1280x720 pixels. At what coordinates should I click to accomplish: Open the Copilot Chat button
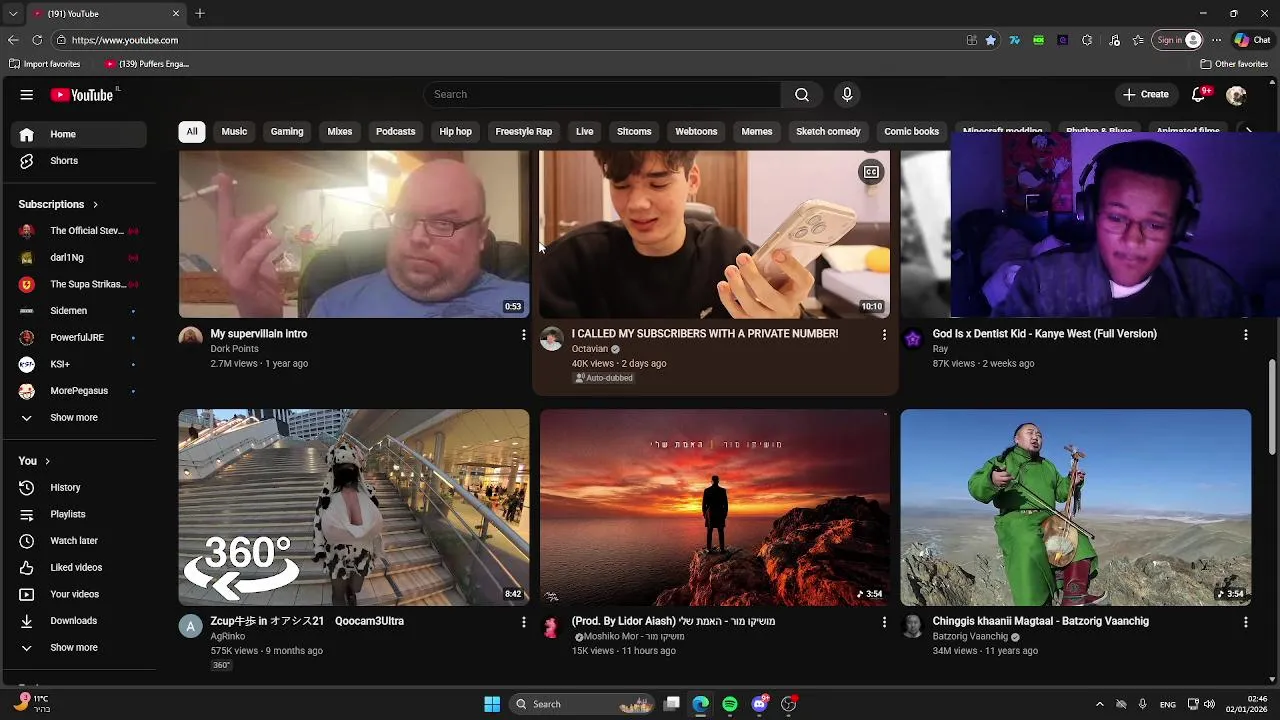click(1252, 40)
